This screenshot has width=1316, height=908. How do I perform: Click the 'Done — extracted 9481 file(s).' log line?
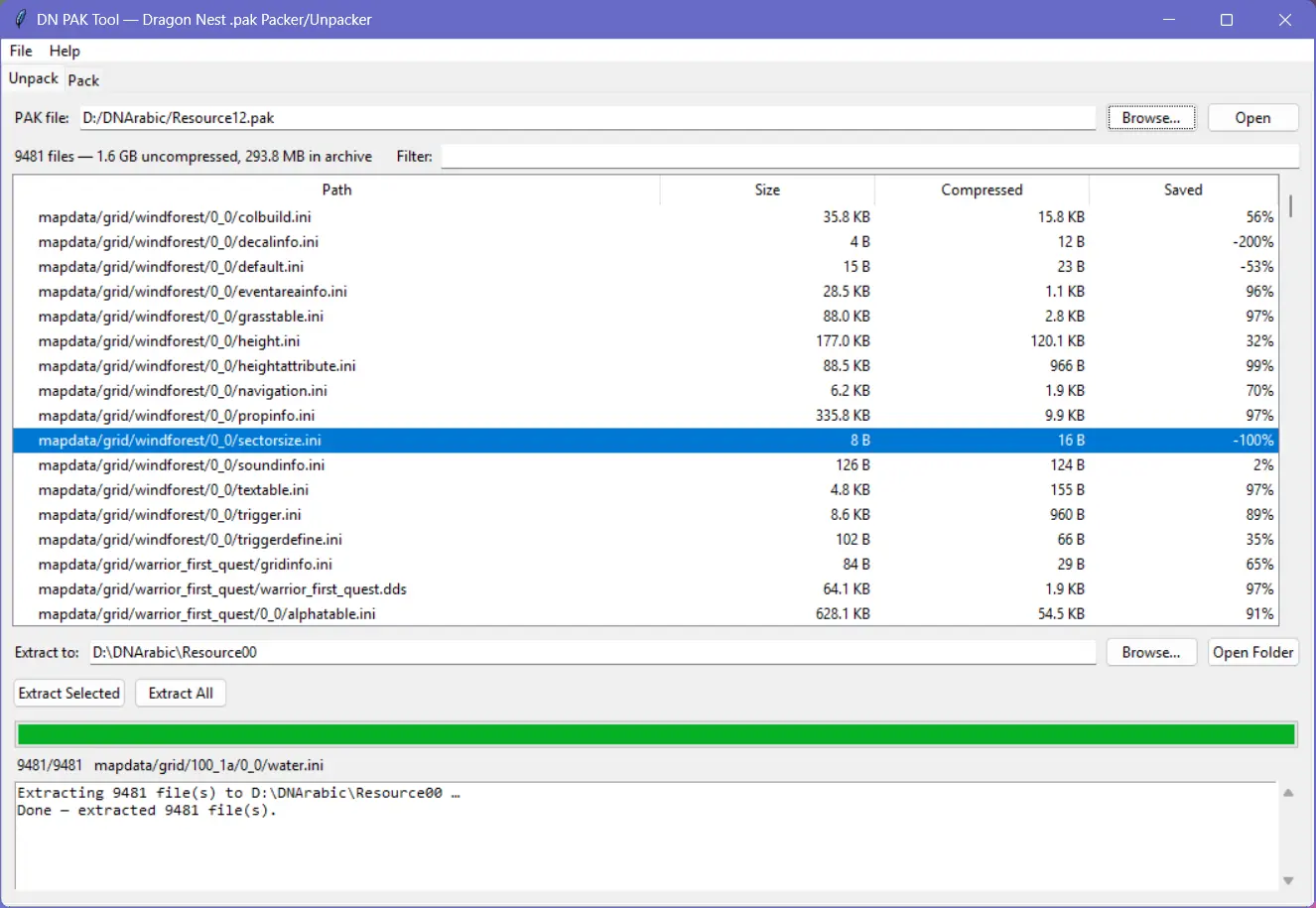tap(147, 810)
